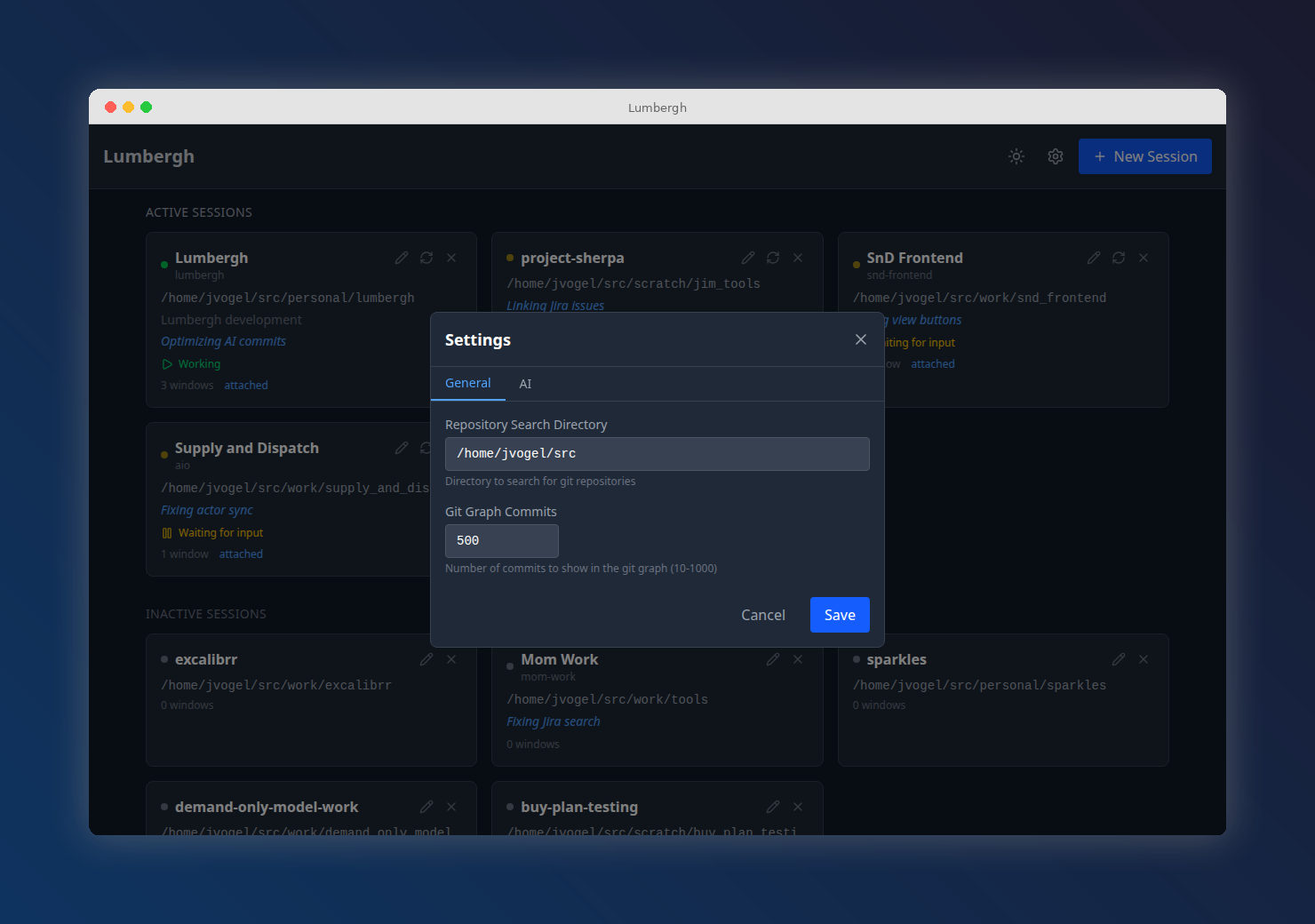Open the 'Optimizing AI commits' link
Viewport: 1315px width, 924px height.
click(223, 341)
